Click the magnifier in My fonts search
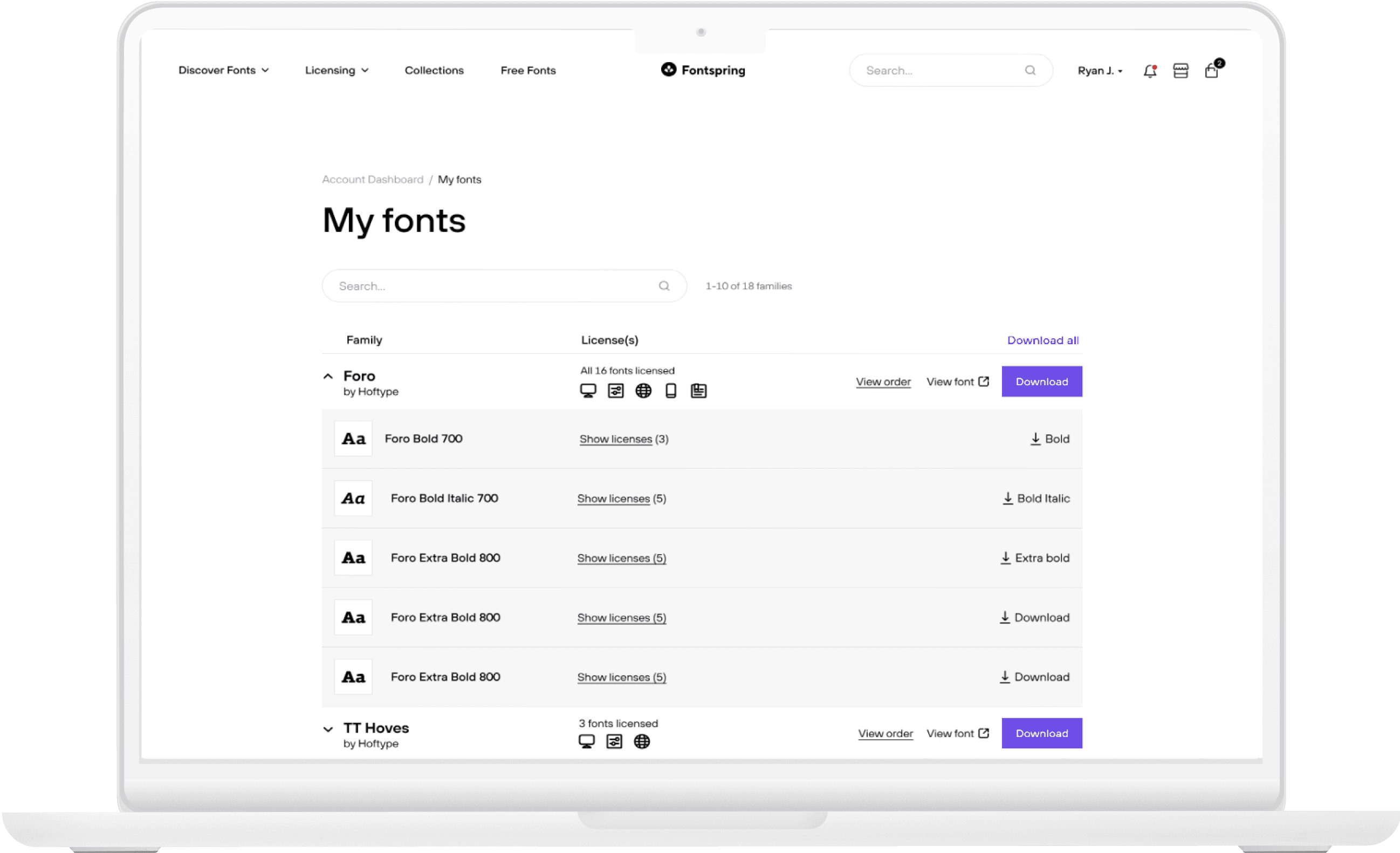 click(x=664, y=286)
